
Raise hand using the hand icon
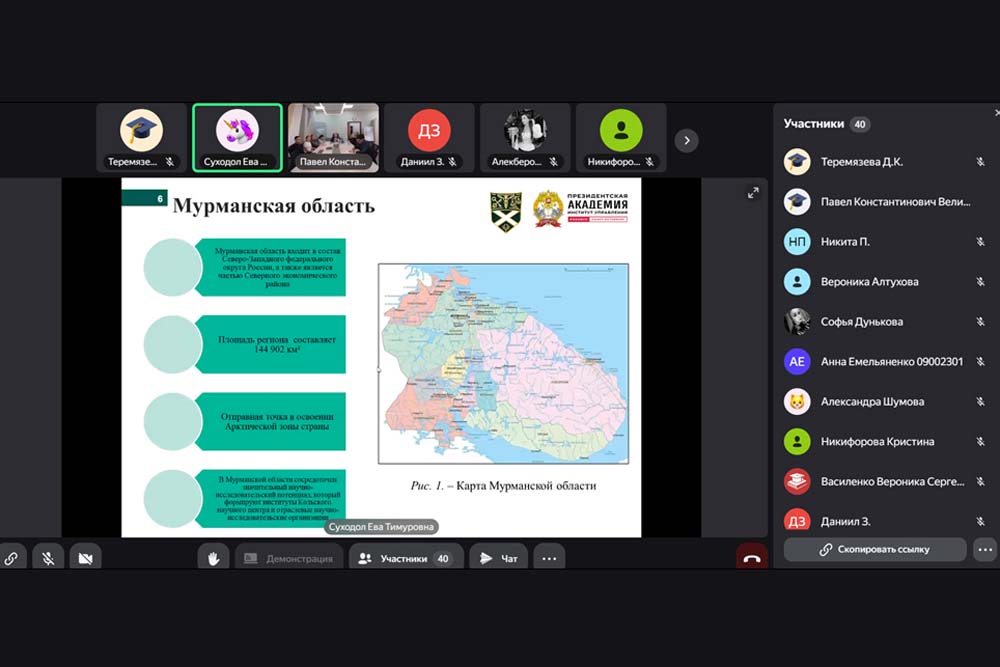(213, 558)
